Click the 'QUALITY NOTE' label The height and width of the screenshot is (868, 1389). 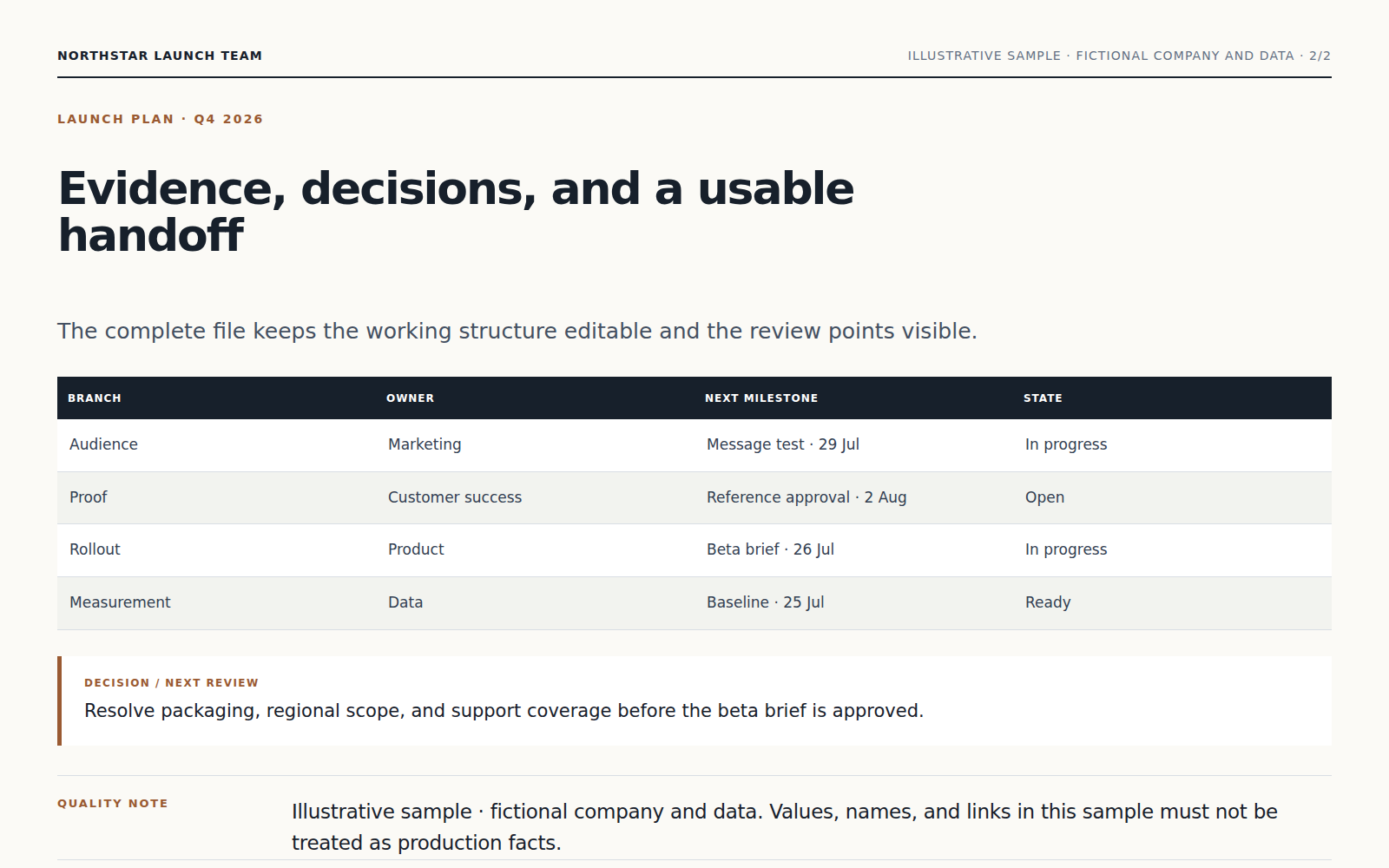coord(113,804)
